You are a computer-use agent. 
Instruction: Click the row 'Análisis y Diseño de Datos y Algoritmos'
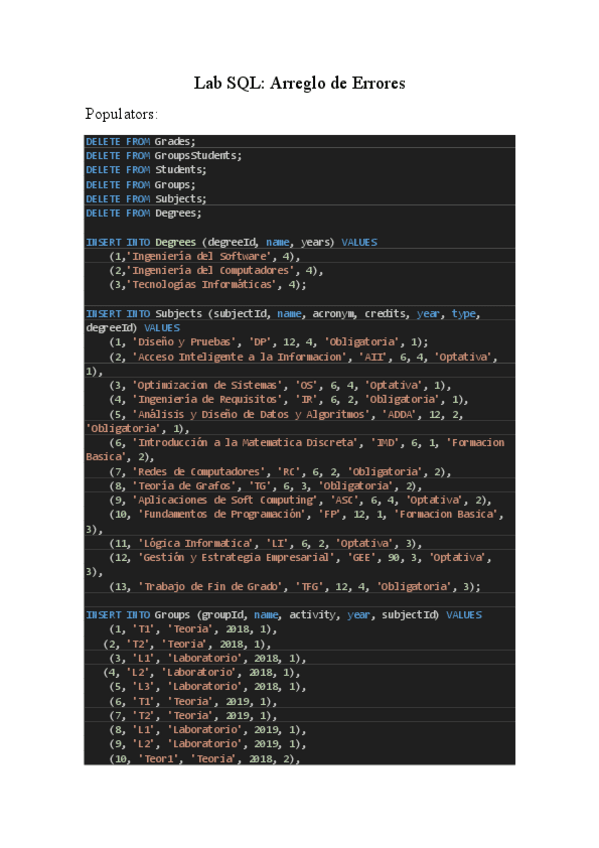click(x=286, y=414)
